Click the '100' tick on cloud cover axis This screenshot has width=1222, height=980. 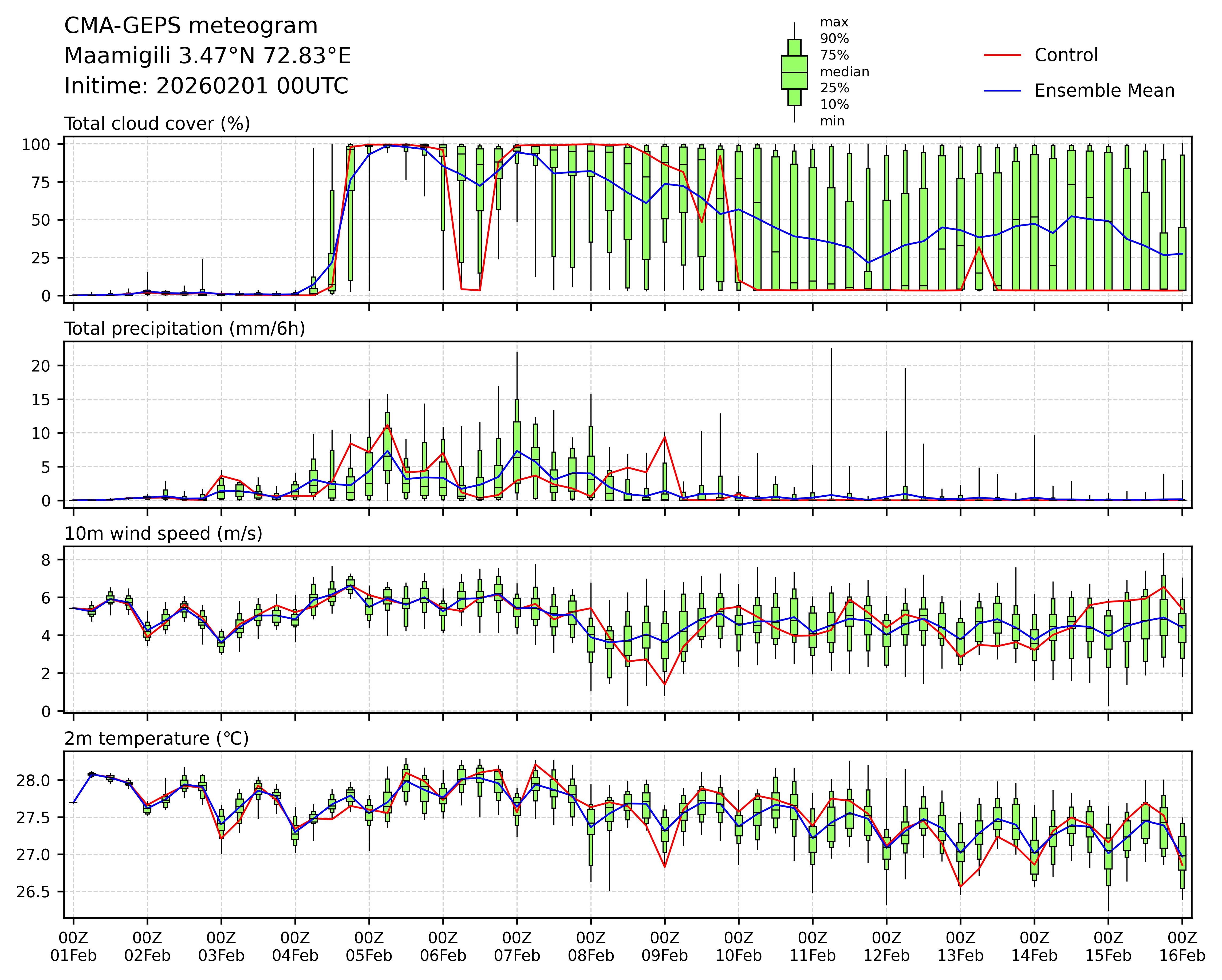36,145
